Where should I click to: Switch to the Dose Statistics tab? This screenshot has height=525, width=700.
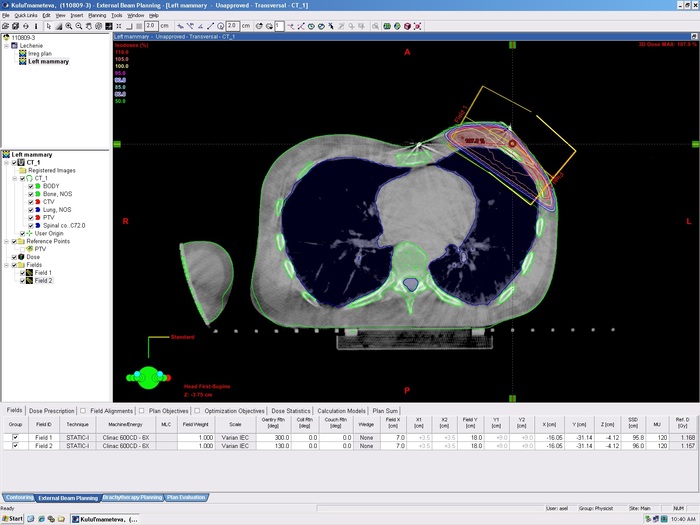[x=290, y=411]
